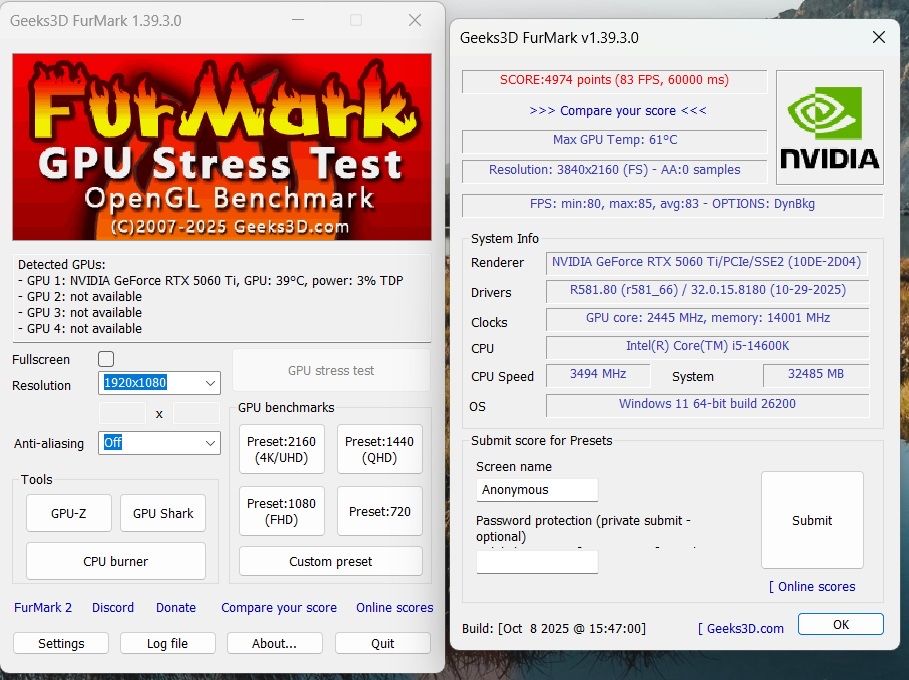Screen dimensions: 909x680
Task: Select the Max GPU Temp: 61°C field
Action: point(615,140)
